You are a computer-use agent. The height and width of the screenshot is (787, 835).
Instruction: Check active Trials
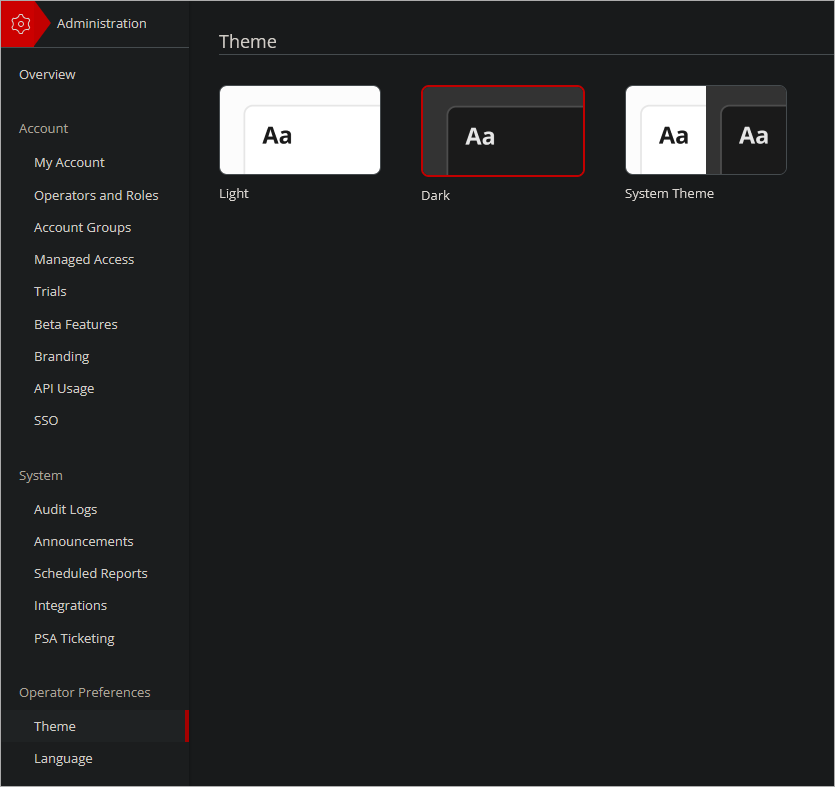(50, 291)
